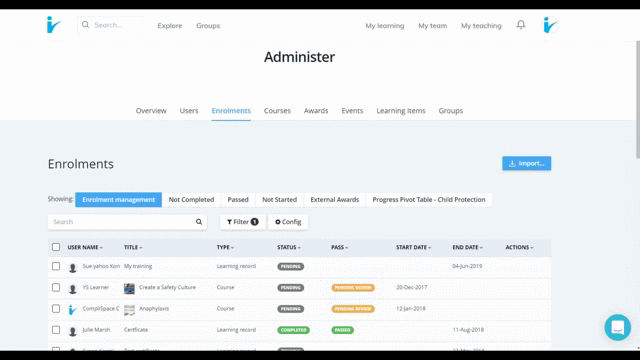Click Julie Marsh's user avatar
The height and width of the screenshot is (360, 640).
pos(73,331)
